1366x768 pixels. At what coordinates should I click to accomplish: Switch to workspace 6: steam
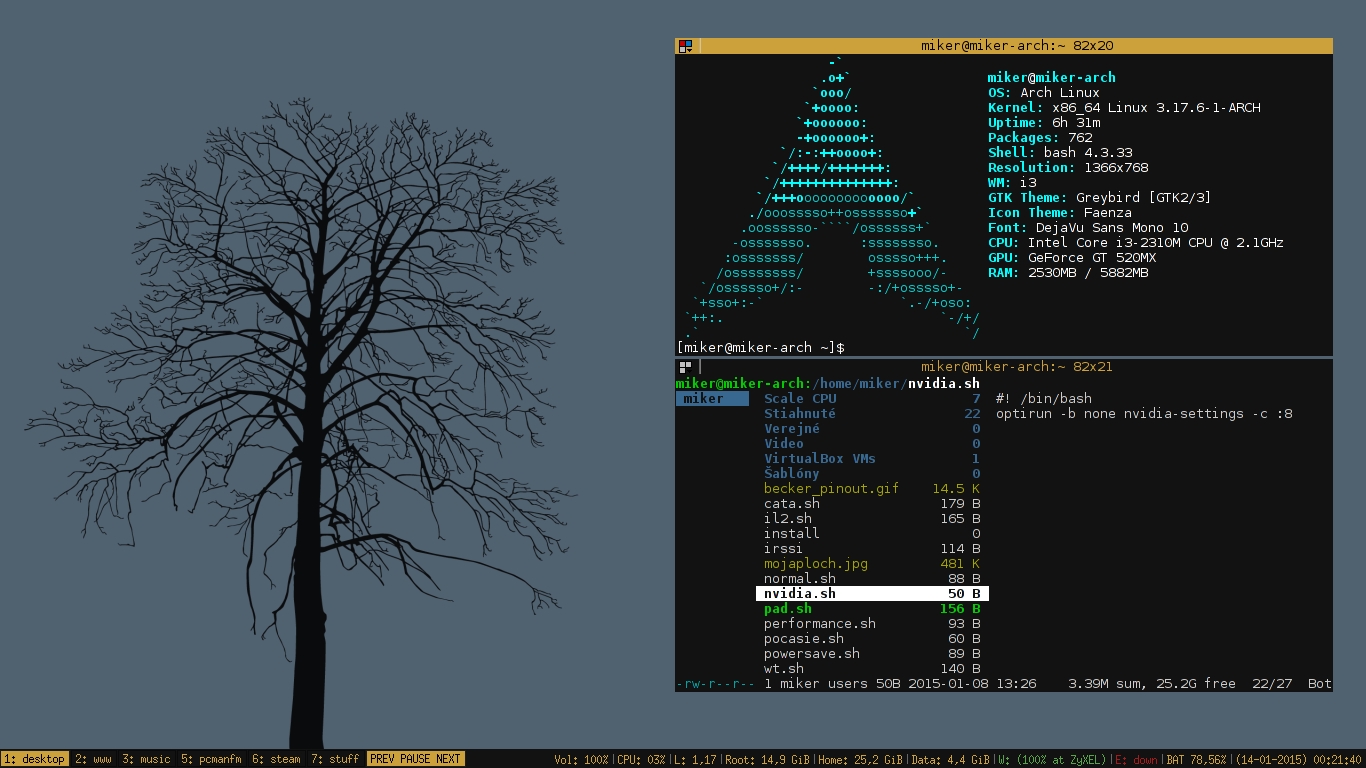(276, 759)
